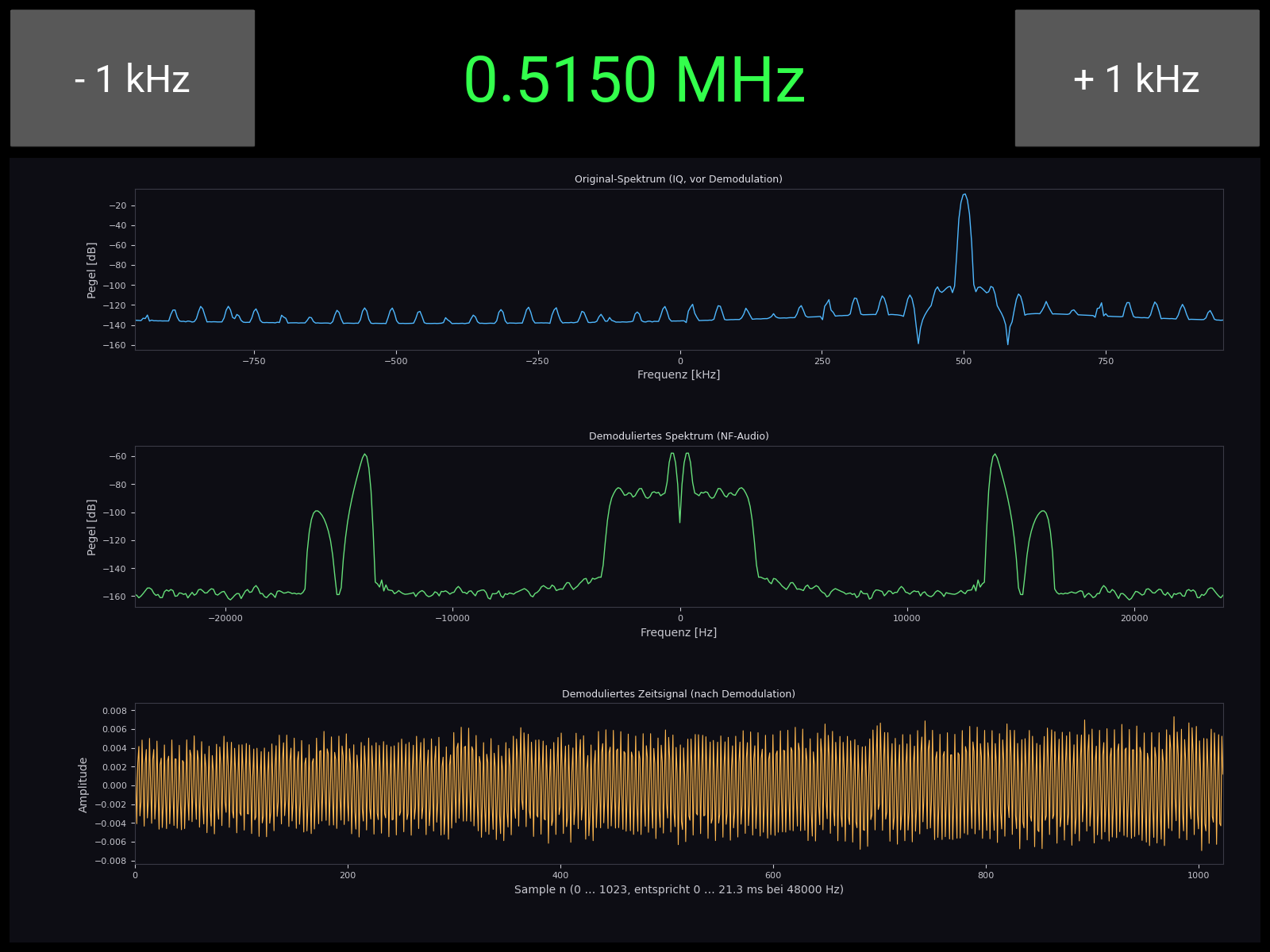Click the 'Original-Spektrum (IQ, vor Demodulation)' title

(679, 179)
